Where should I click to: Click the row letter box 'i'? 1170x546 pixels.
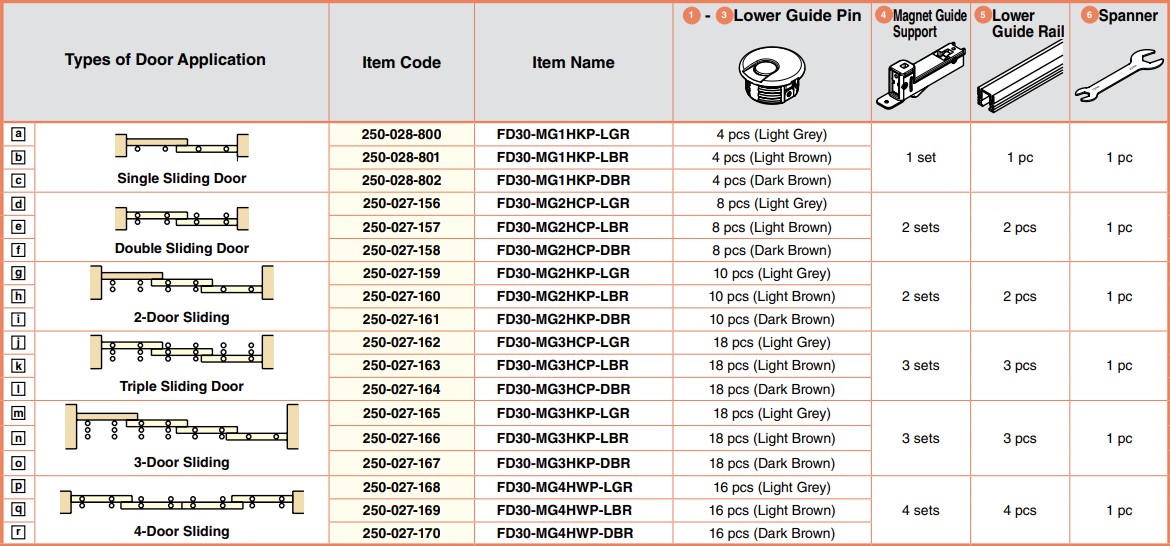click(19, 319)
